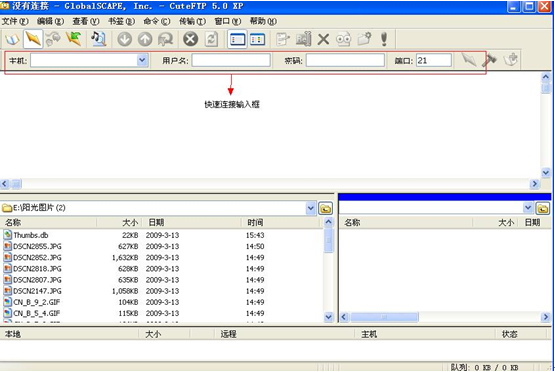The width and height of the screenshot is (555, 372).
Task: Select the DSCN2807.JPG file row
Action: coord(161,280)
